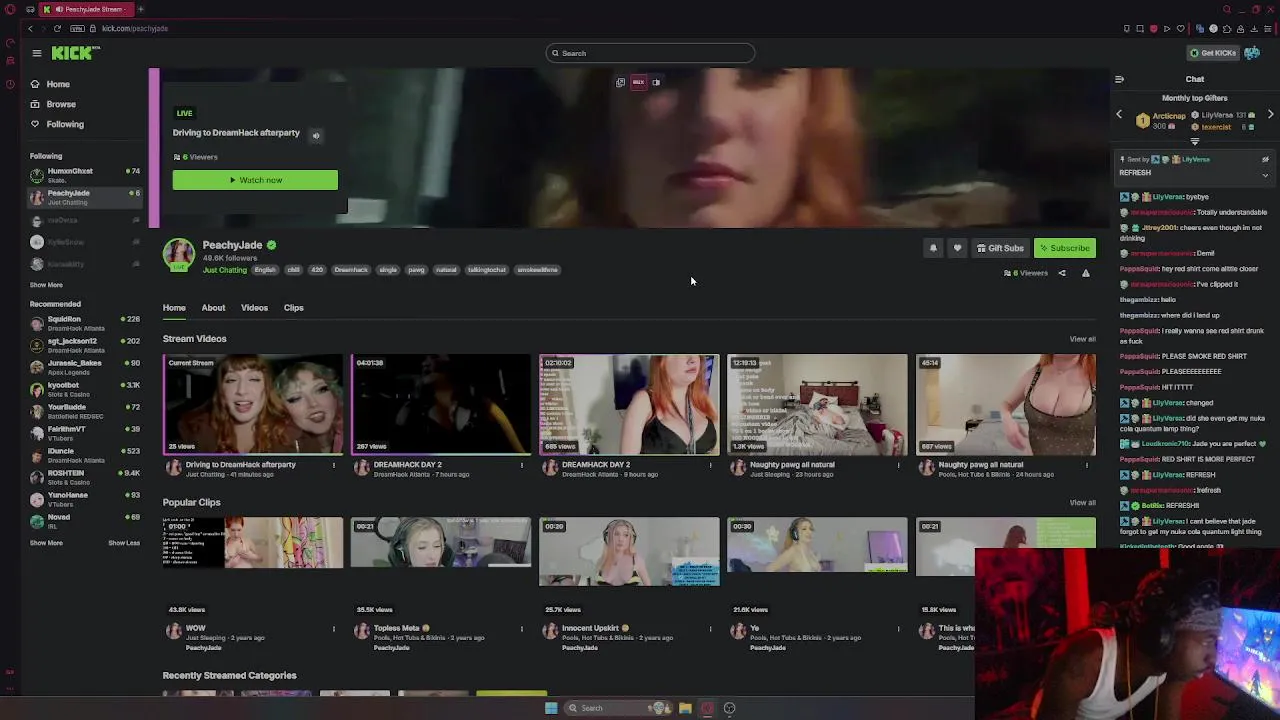Screen dimensions: 1280x720
Task: Open Browse in the sidebar
Action: (x=53, y=104)
